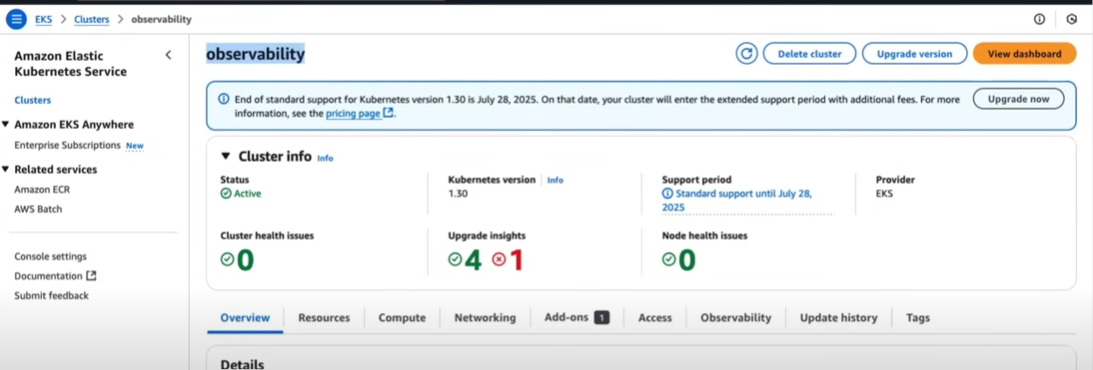Click the green Active status check icon
The width and height of the screenshot is (1093, 370).
point(226,194)
